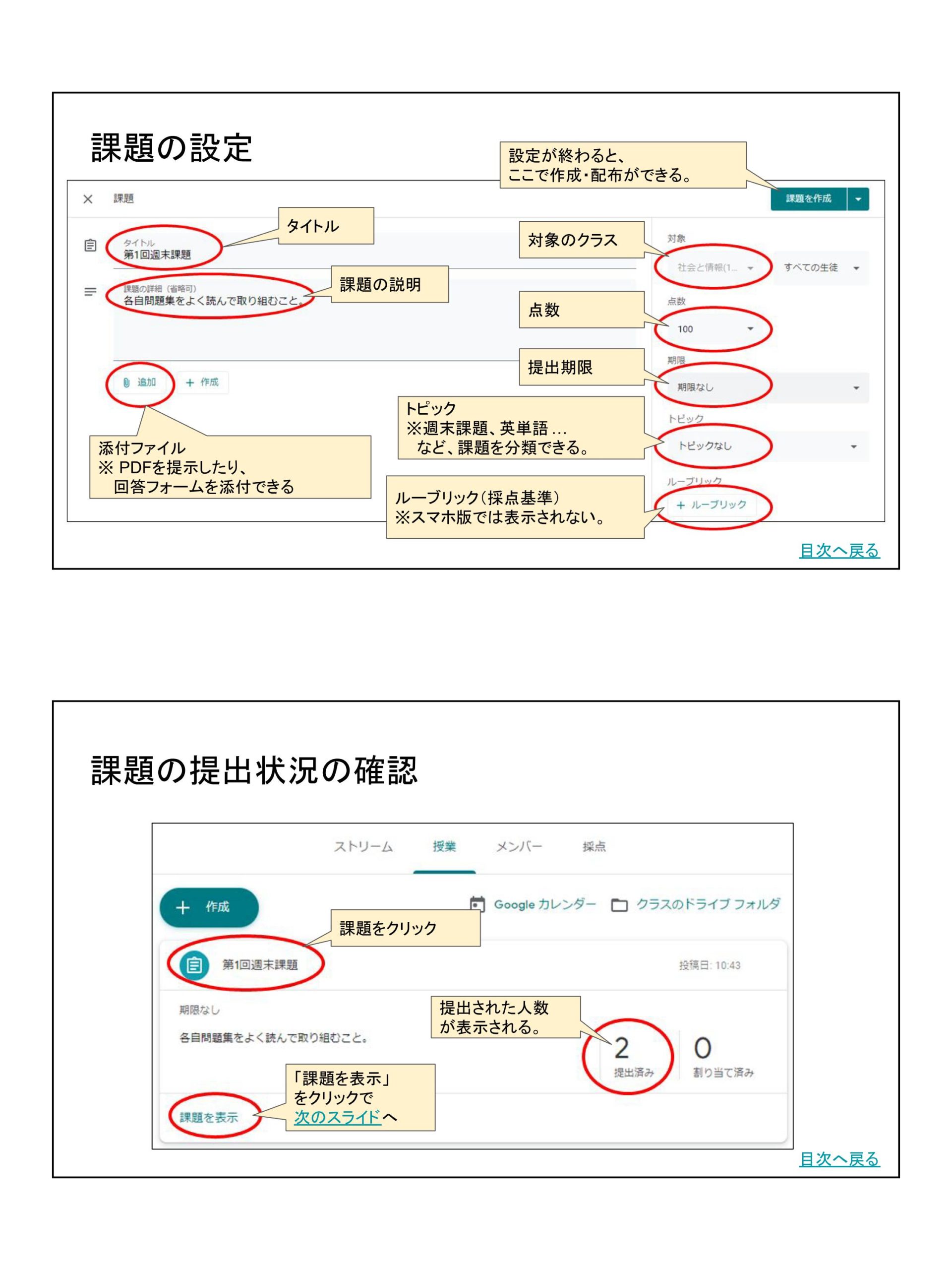Switch to the メンバー tab

point(519,847)
